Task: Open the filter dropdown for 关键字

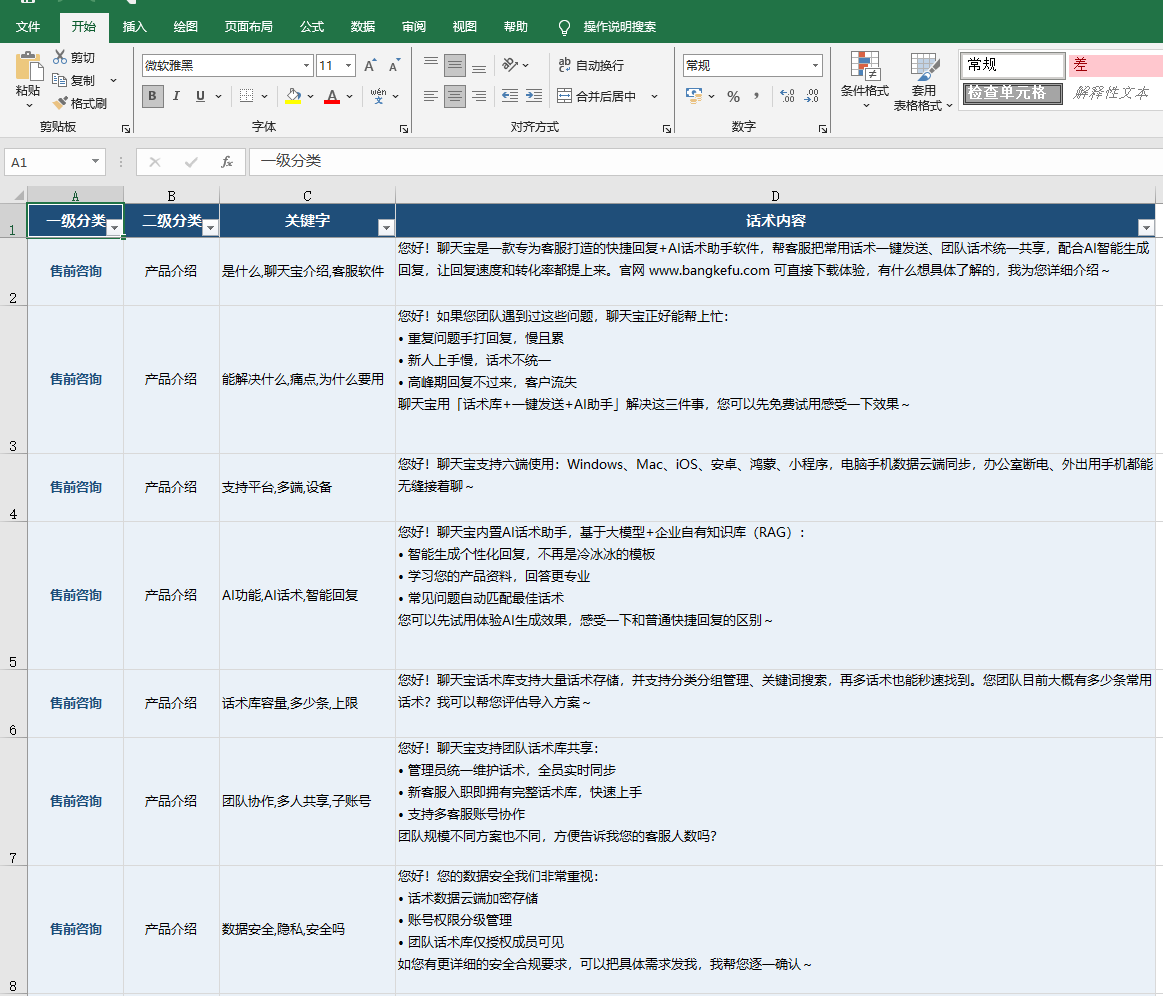Action: click(386, 228)
